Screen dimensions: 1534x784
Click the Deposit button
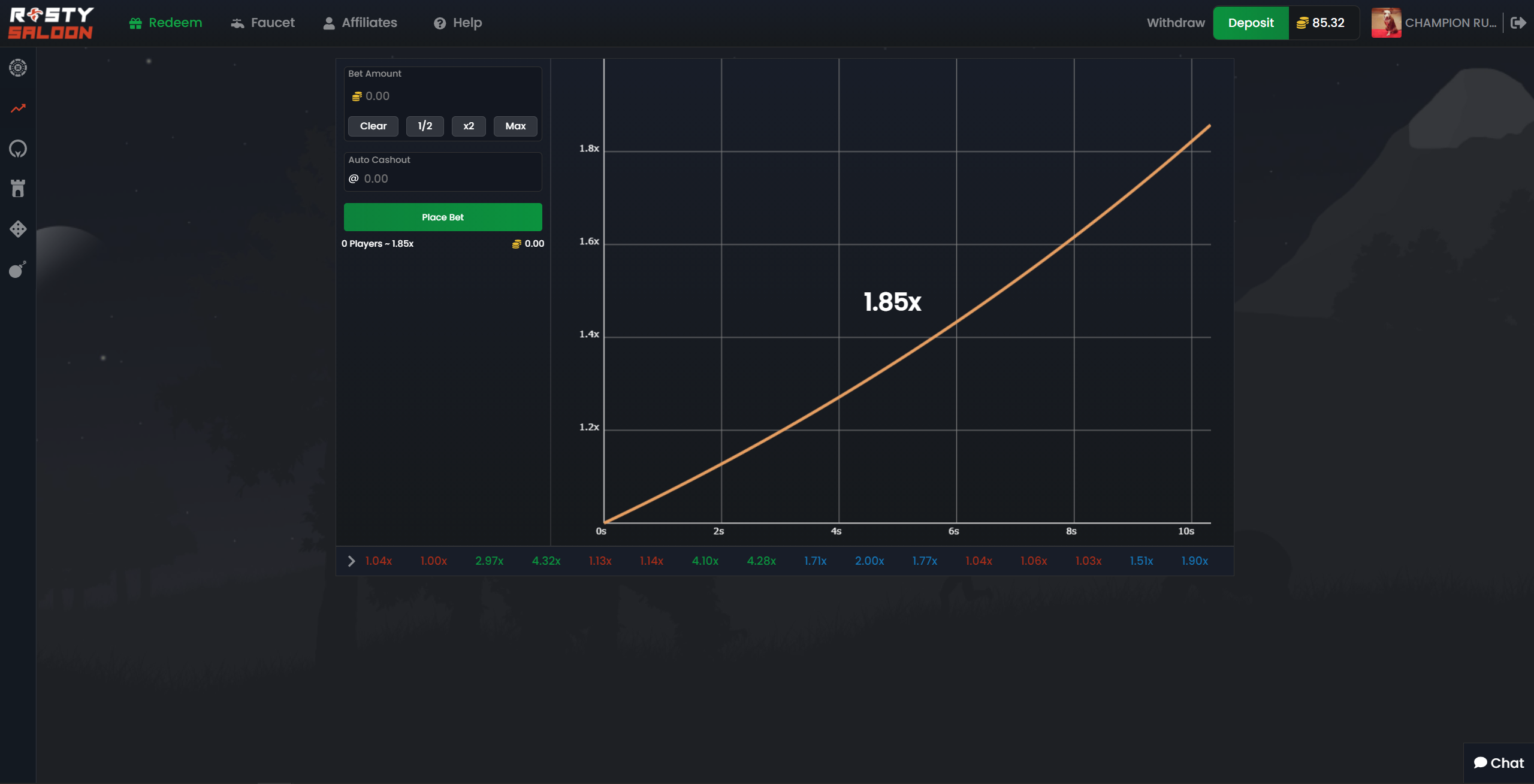1251,22
